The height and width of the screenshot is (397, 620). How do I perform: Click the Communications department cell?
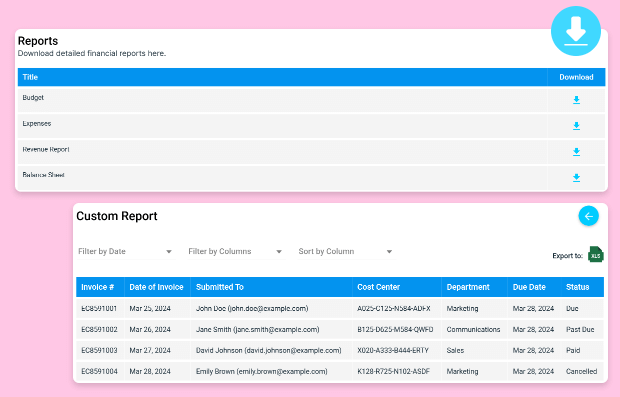pyautogui.click(x=473, y=329)
